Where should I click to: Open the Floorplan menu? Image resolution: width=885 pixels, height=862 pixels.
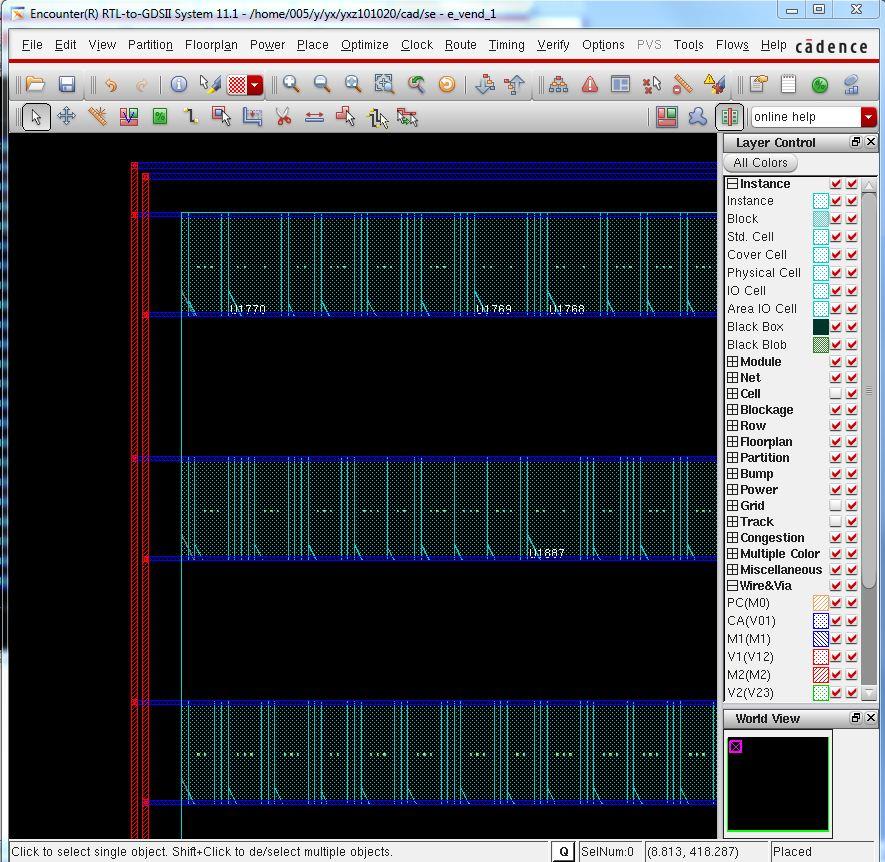[211, 45]
